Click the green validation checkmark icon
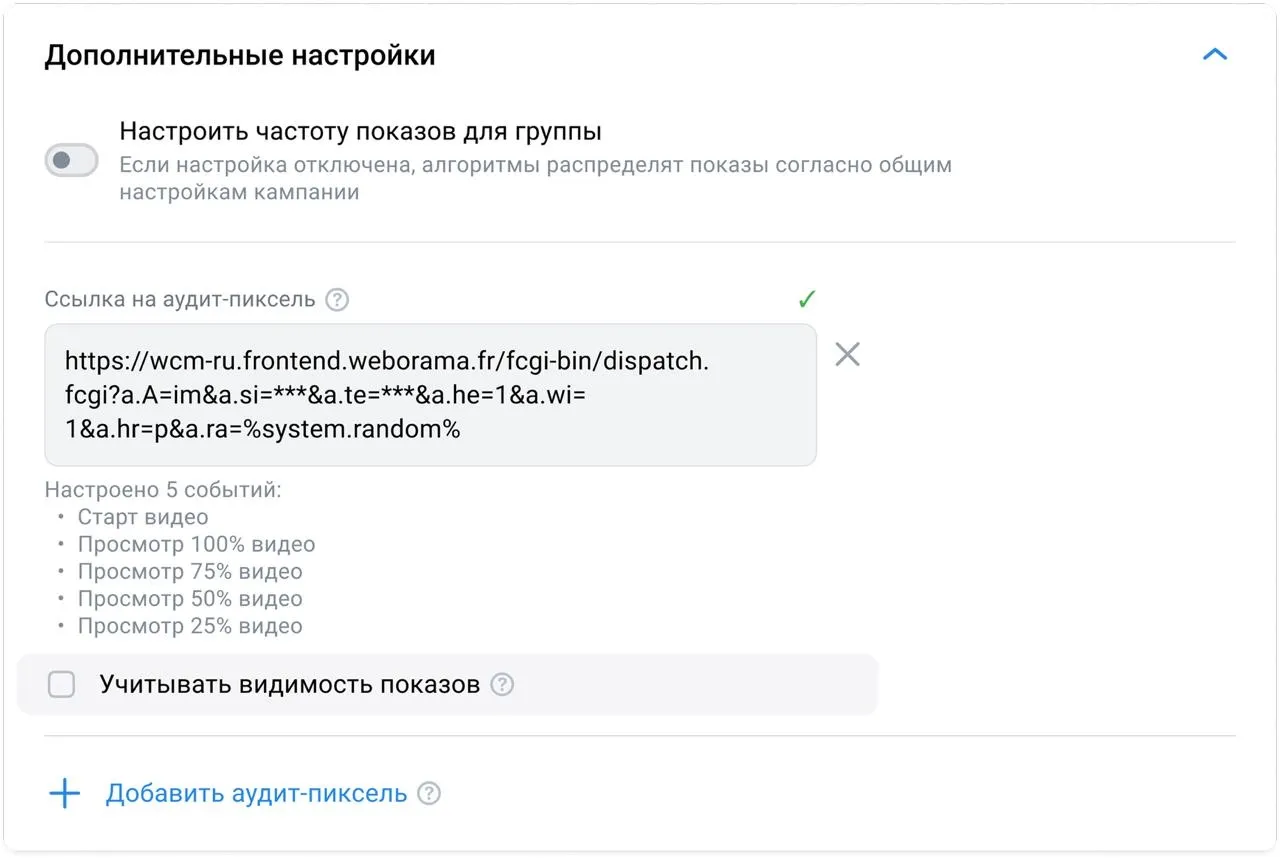This screenshot has height=858, width=1280. [x=806, y=299]
